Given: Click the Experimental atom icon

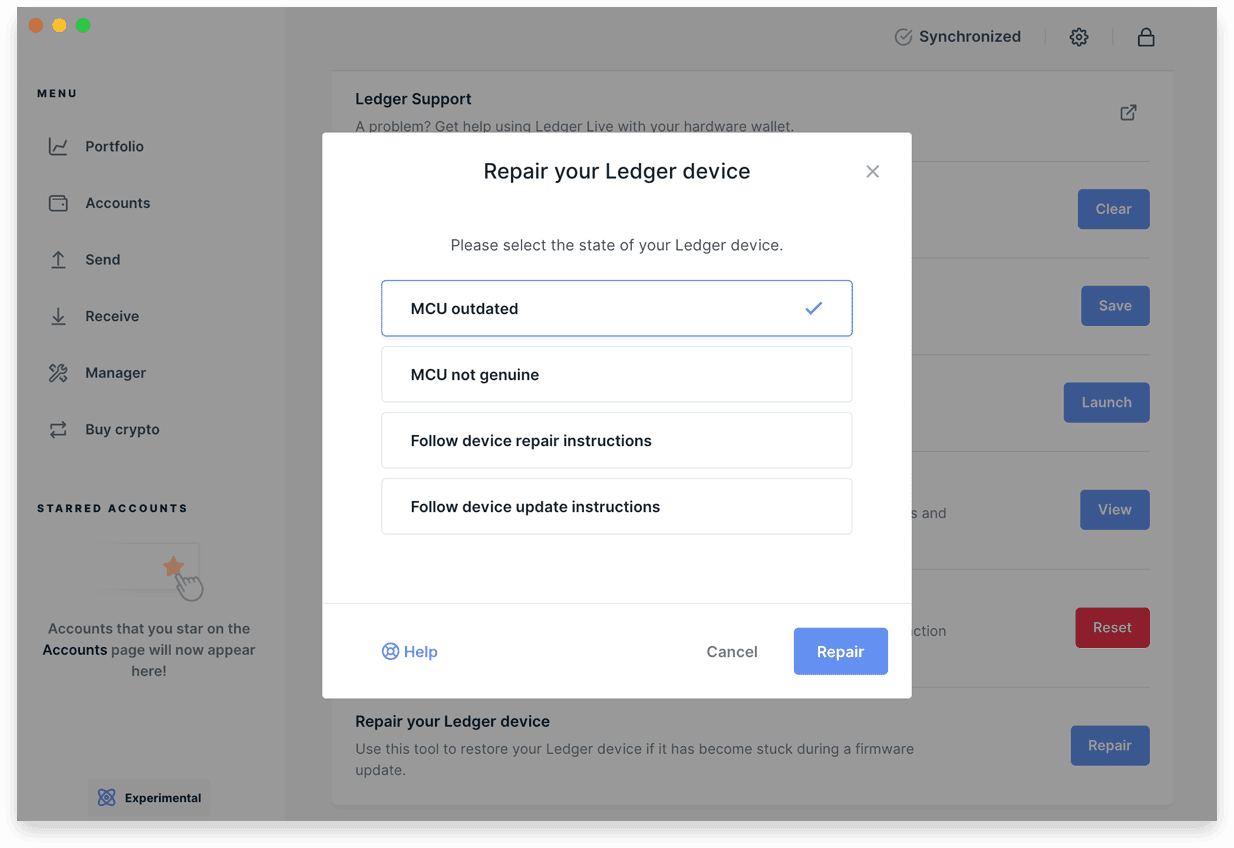Looking at the screenshot, I should (x=106, y=798).
